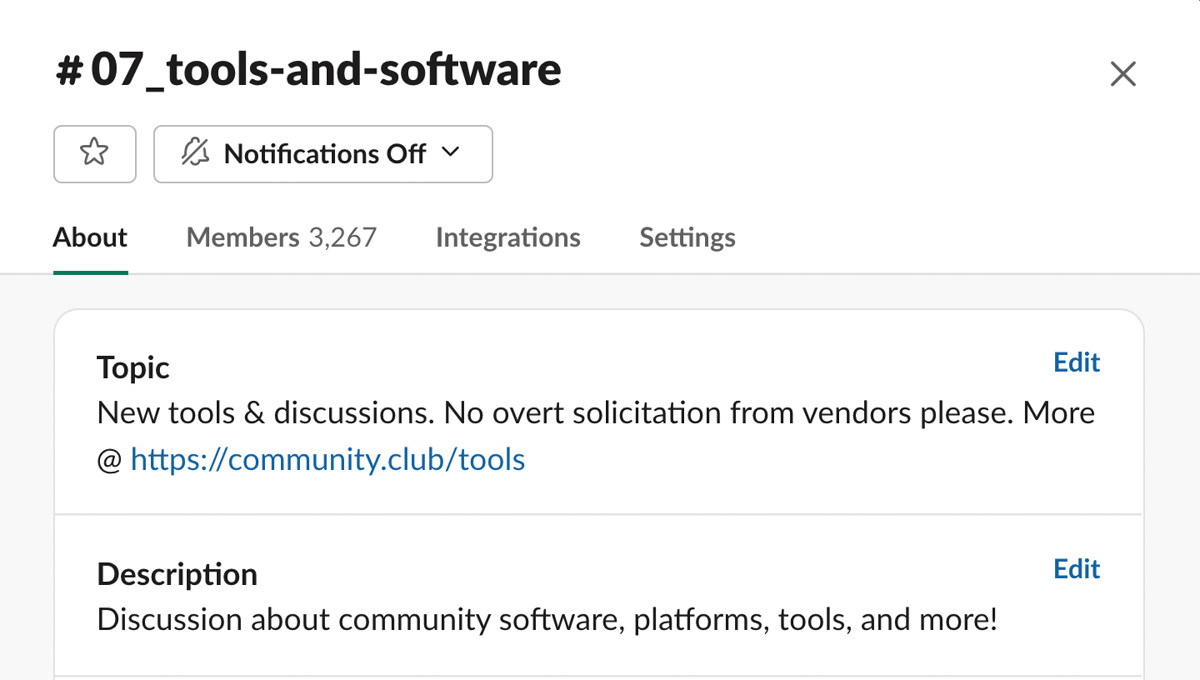Close the channel details panel
This screenshot has height=680, width=1200.
pos(1123,74)
